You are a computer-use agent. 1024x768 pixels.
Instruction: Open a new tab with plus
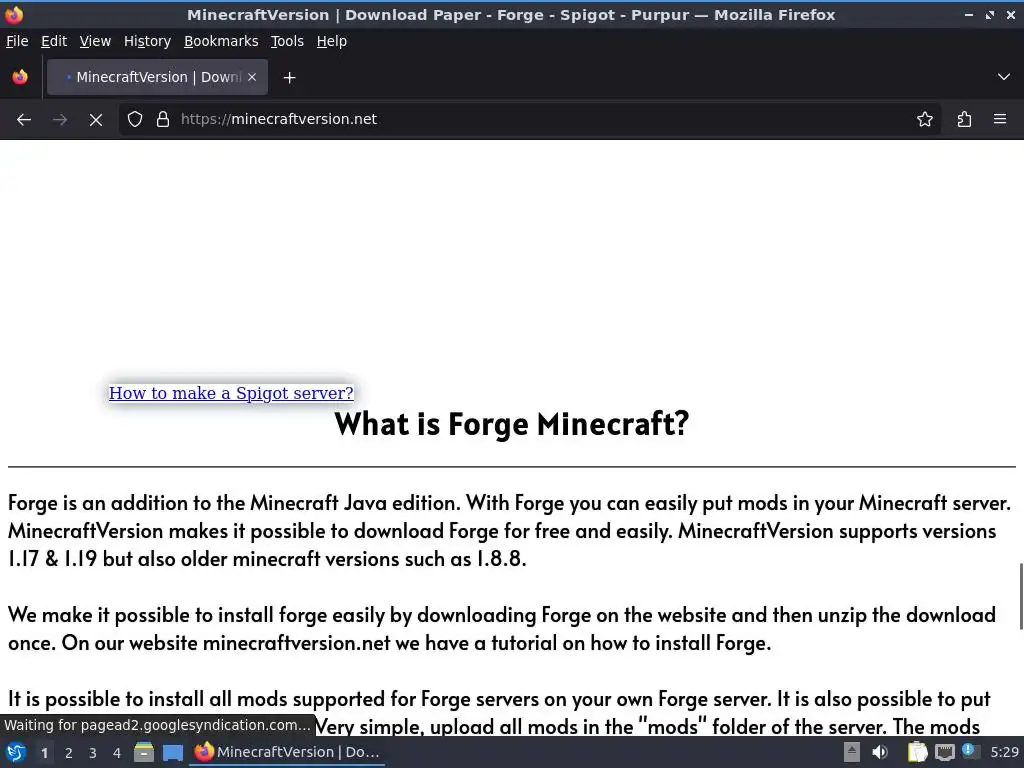pyautogui.click(x=289, y=78)
